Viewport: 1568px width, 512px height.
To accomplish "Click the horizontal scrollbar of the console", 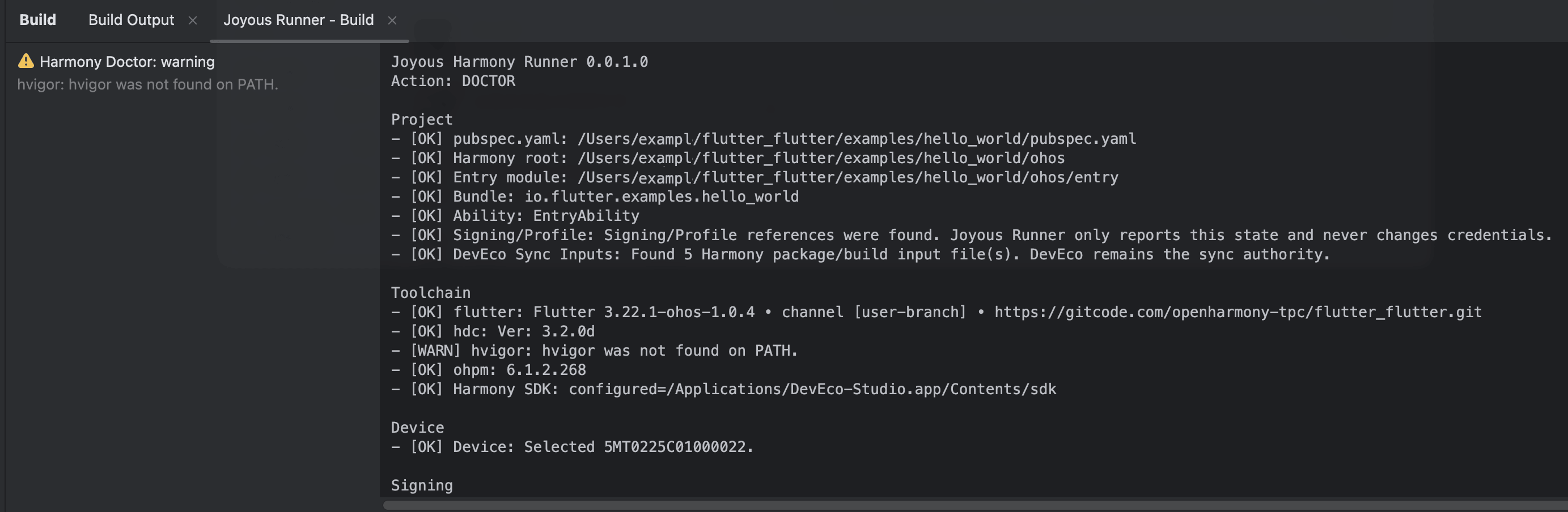I will tap(975, 505).
